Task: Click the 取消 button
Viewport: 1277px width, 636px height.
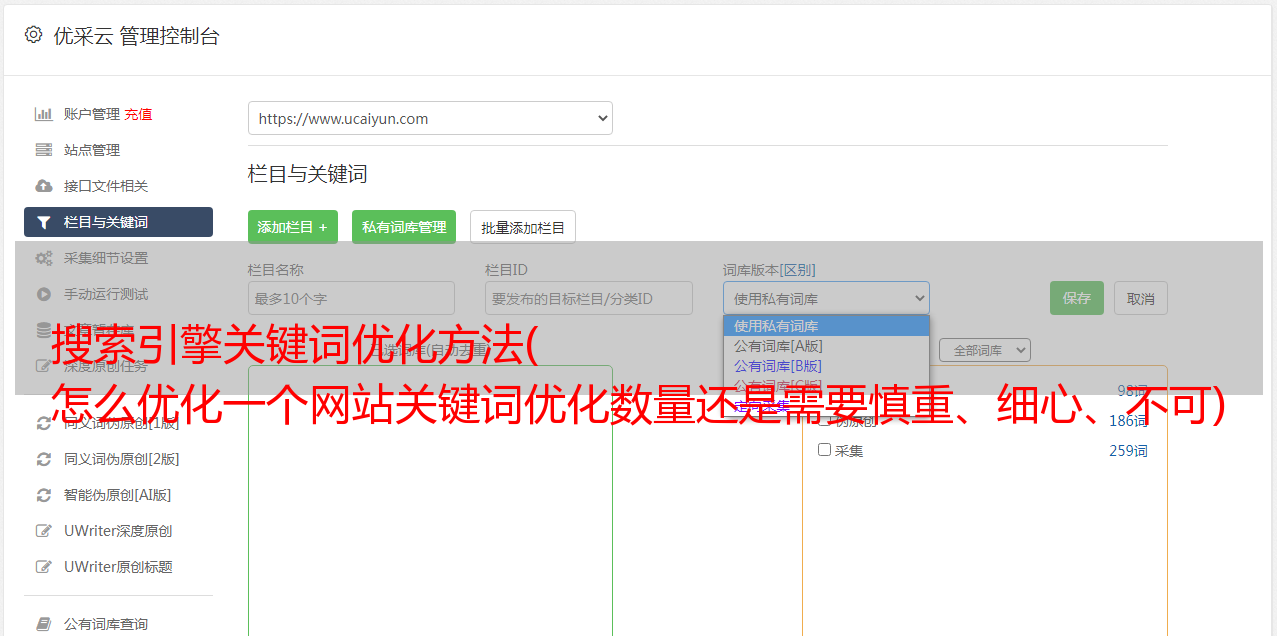Action: (1141, 298)
